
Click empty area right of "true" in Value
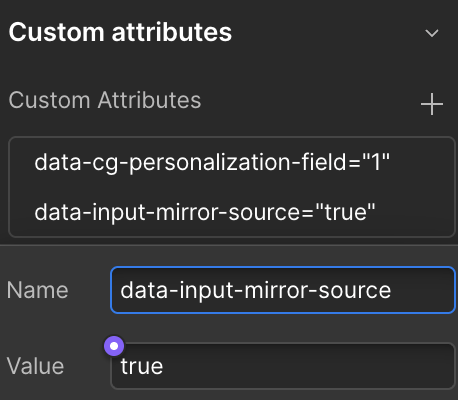tap(308, 366)
